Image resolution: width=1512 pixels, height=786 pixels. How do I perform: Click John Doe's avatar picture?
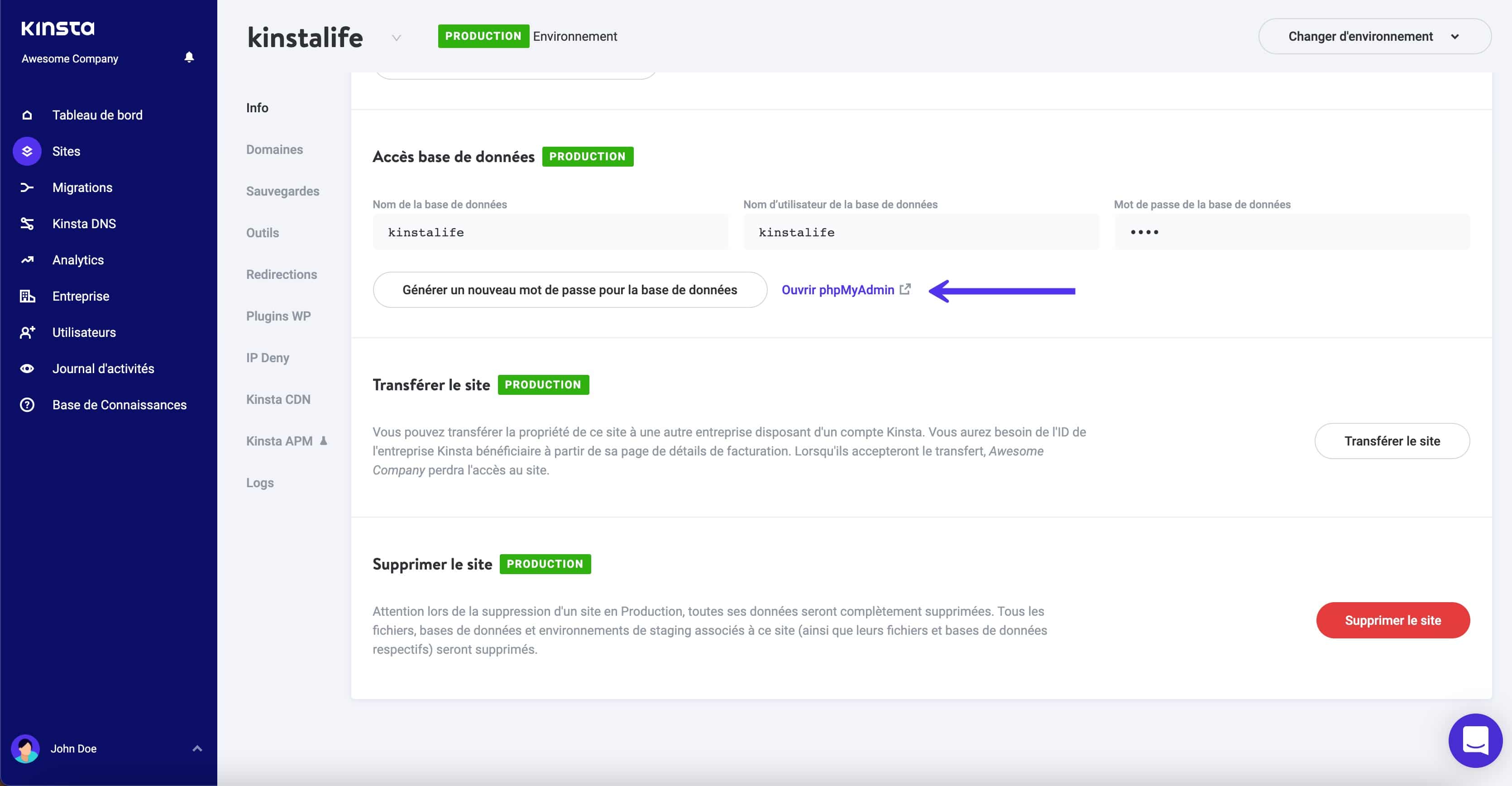coord(25,748)
